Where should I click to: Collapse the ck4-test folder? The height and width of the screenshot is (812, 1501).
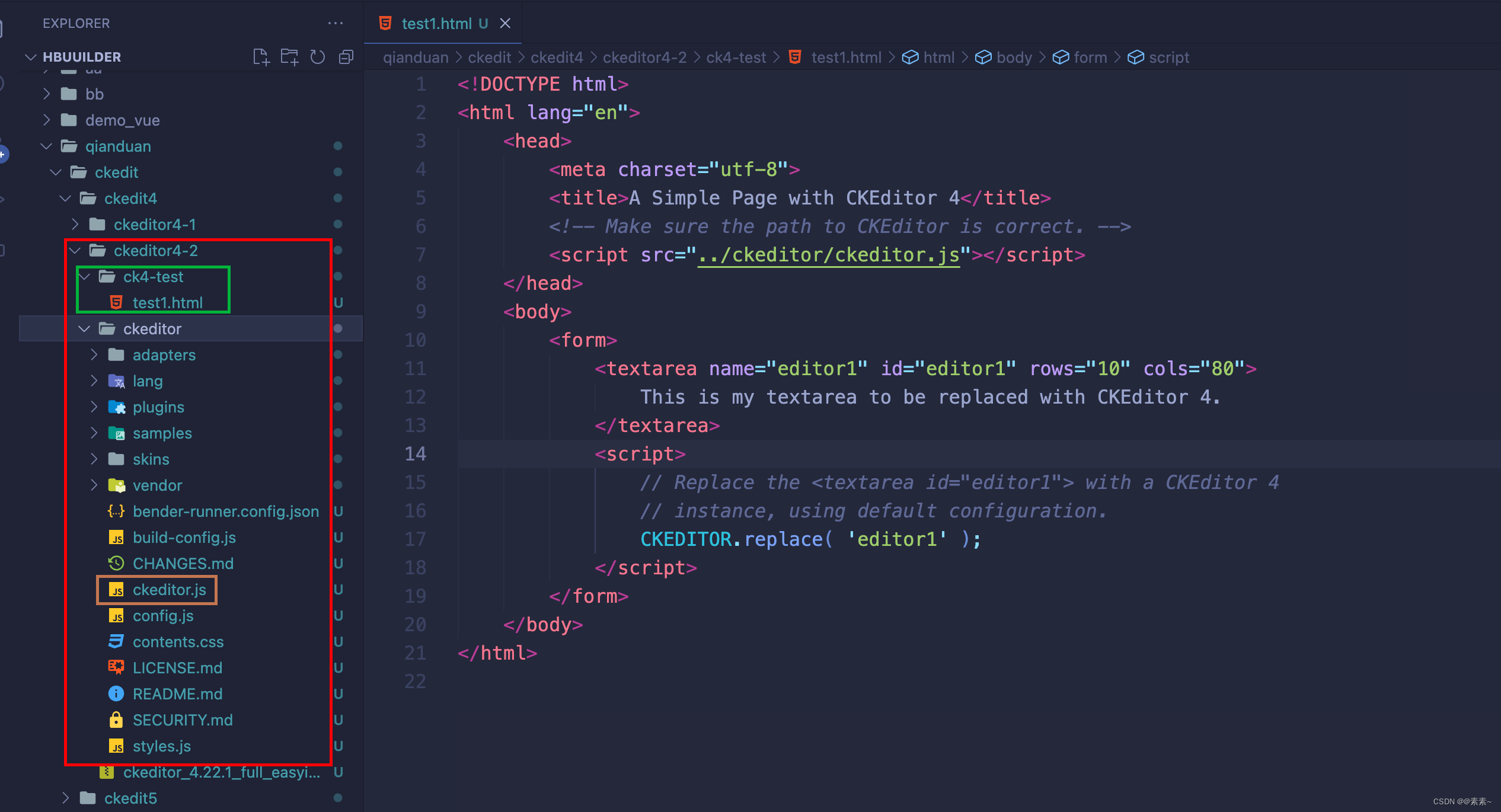click(84, 277)
